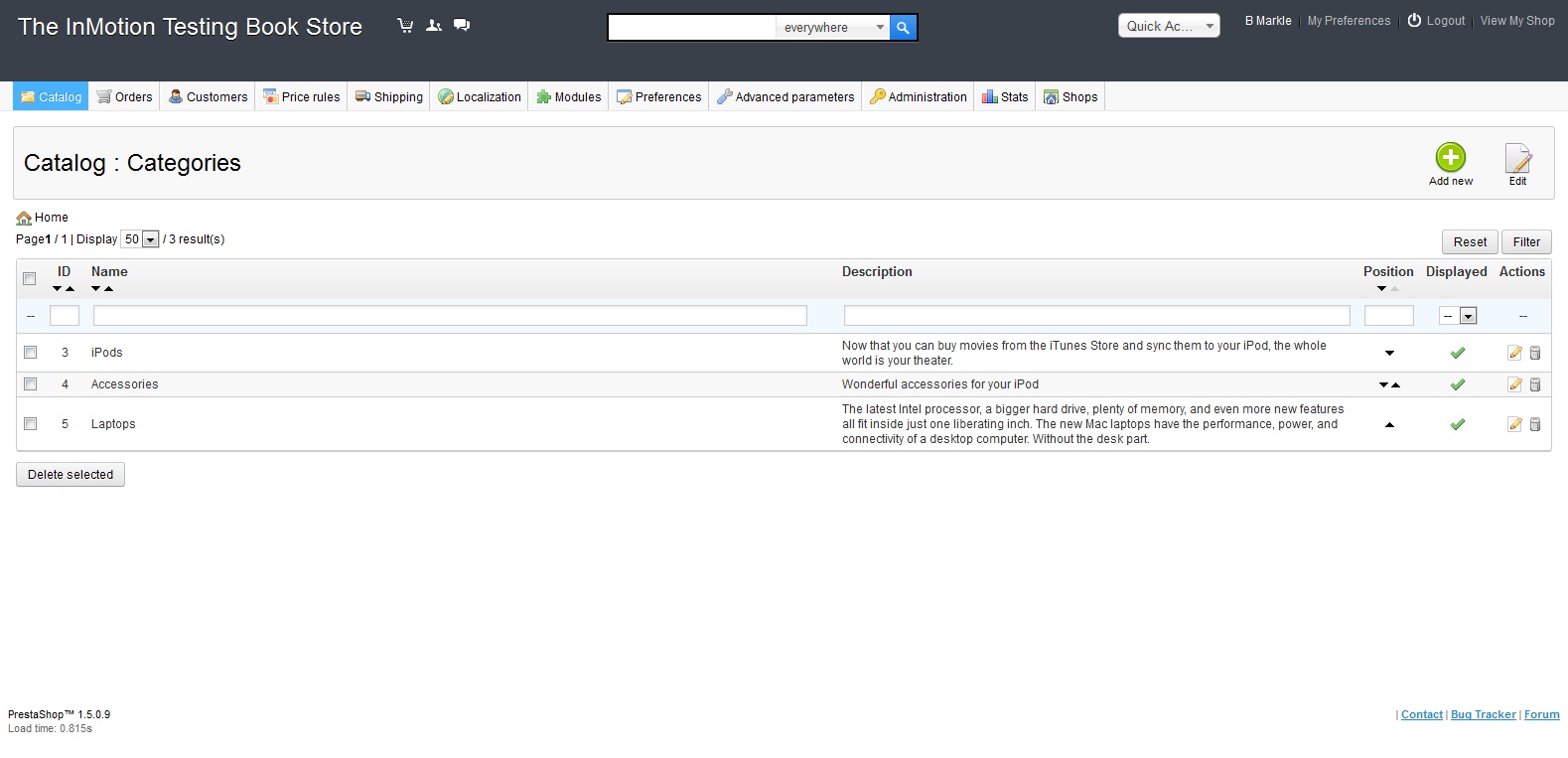Sort by Name ascending arrow
This screenshot has width=1568, height=758.
(108, 289)
